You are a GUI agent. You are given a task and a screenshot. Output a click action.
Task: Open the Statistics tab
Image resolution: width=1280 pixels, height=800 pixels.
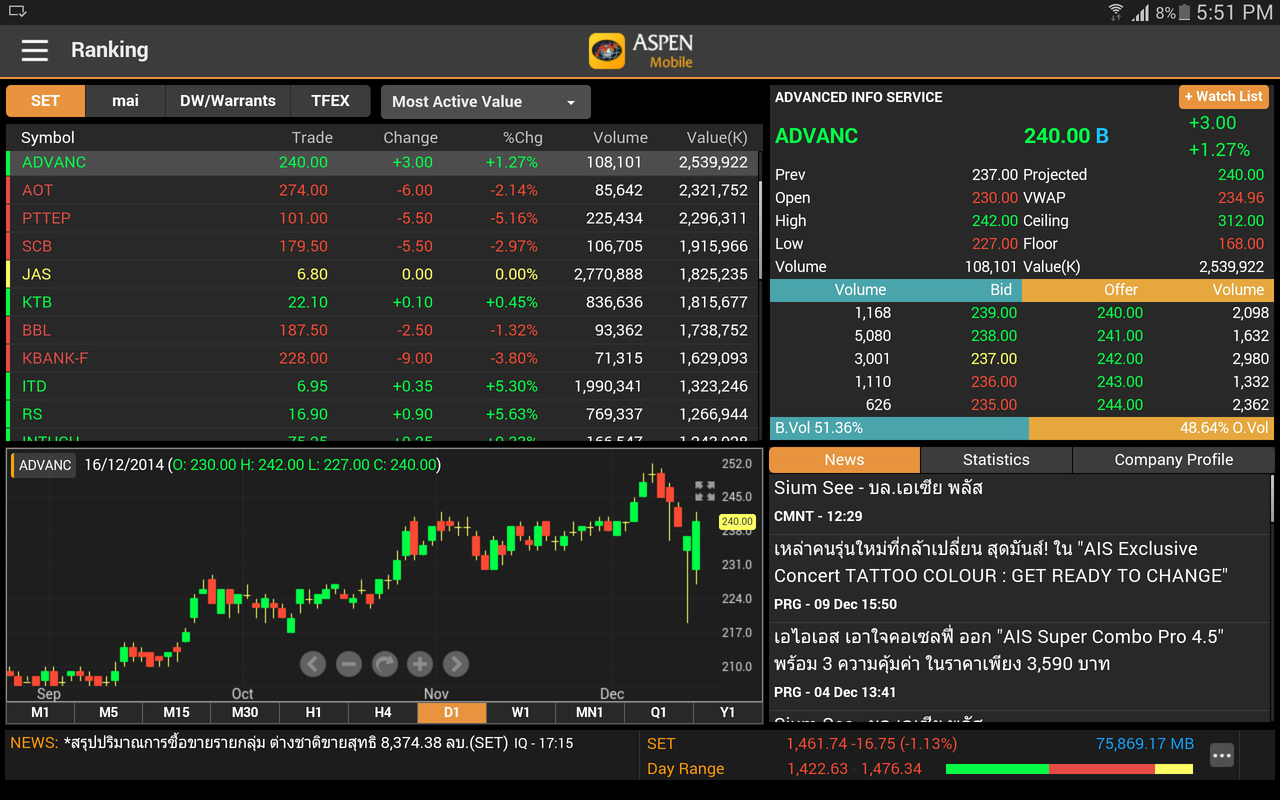coord(996,460)
